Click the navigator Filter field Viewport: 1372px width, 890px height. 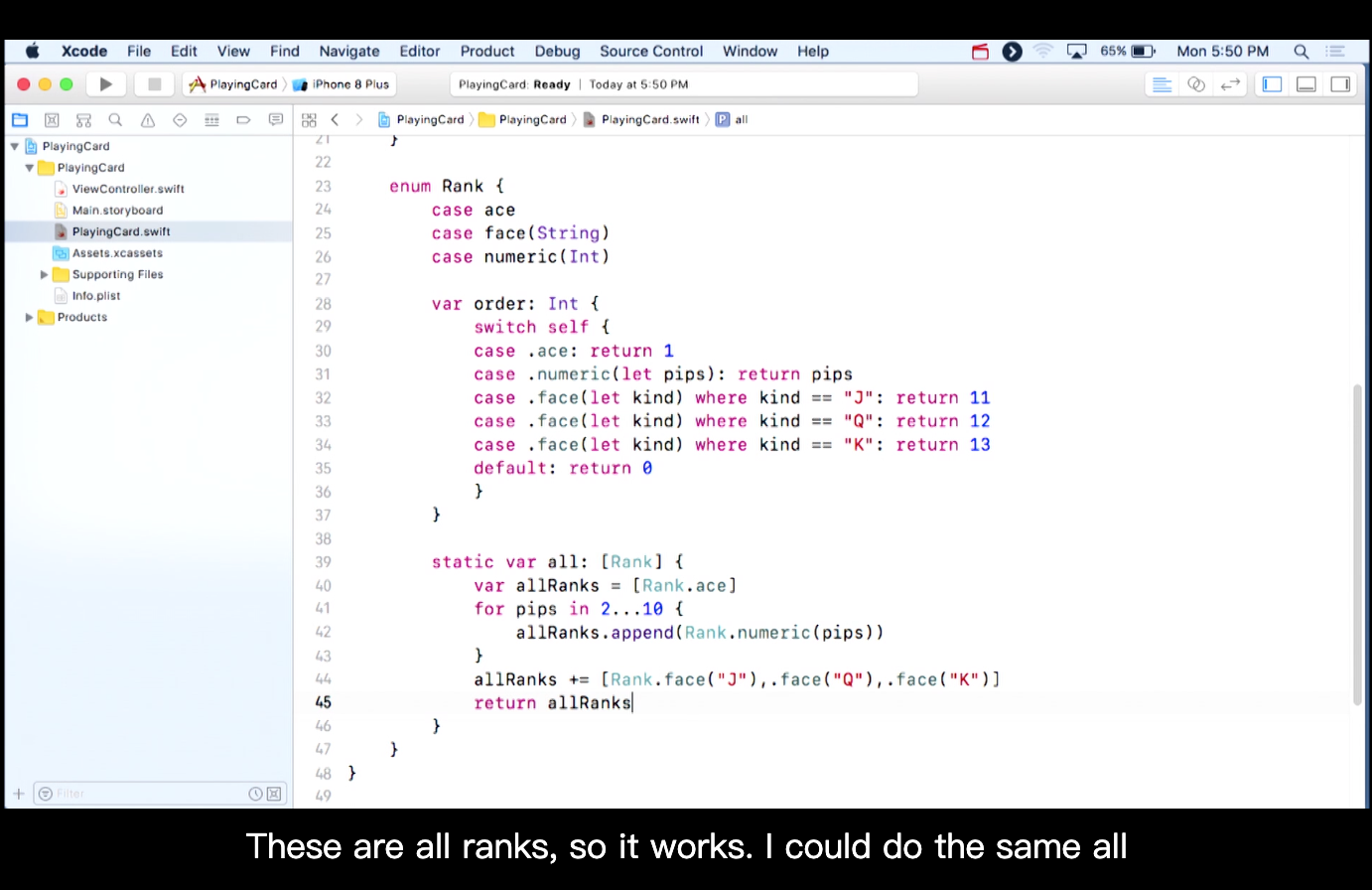pos(160,794)
